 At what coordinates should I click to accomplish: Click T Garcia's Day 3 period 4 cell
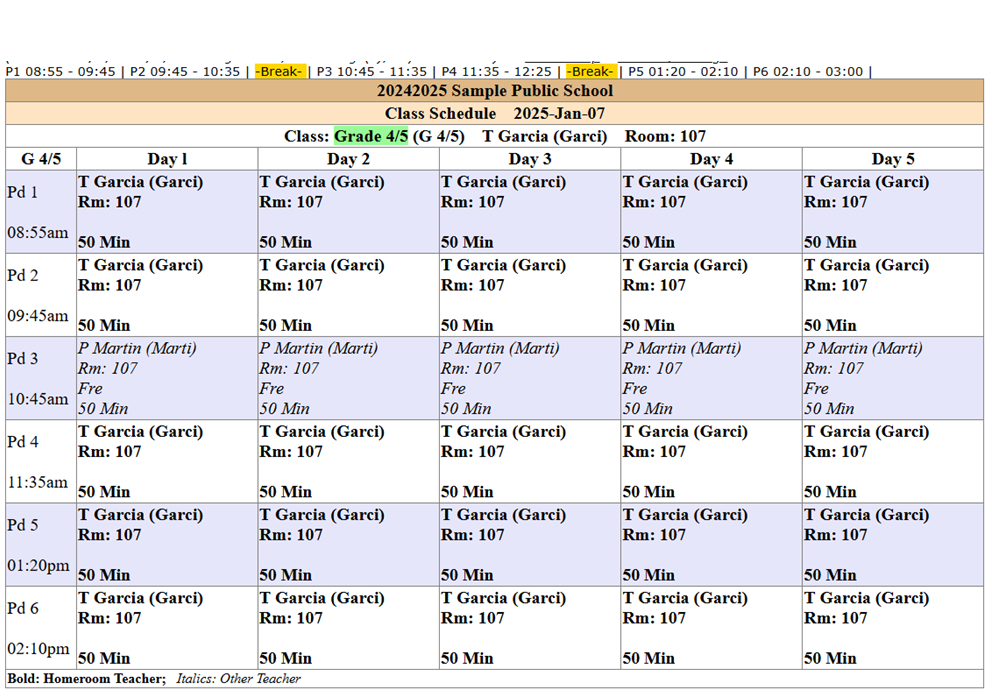tap(529, 461)
